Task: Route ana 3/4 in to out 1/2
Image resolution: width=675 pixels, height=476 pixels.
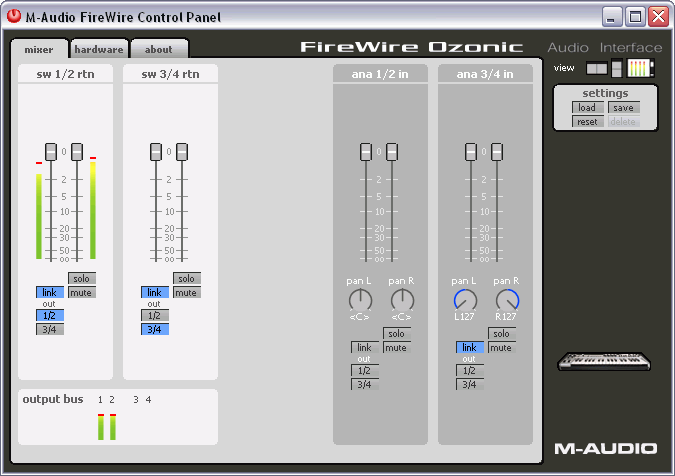Action: (470, 371)
